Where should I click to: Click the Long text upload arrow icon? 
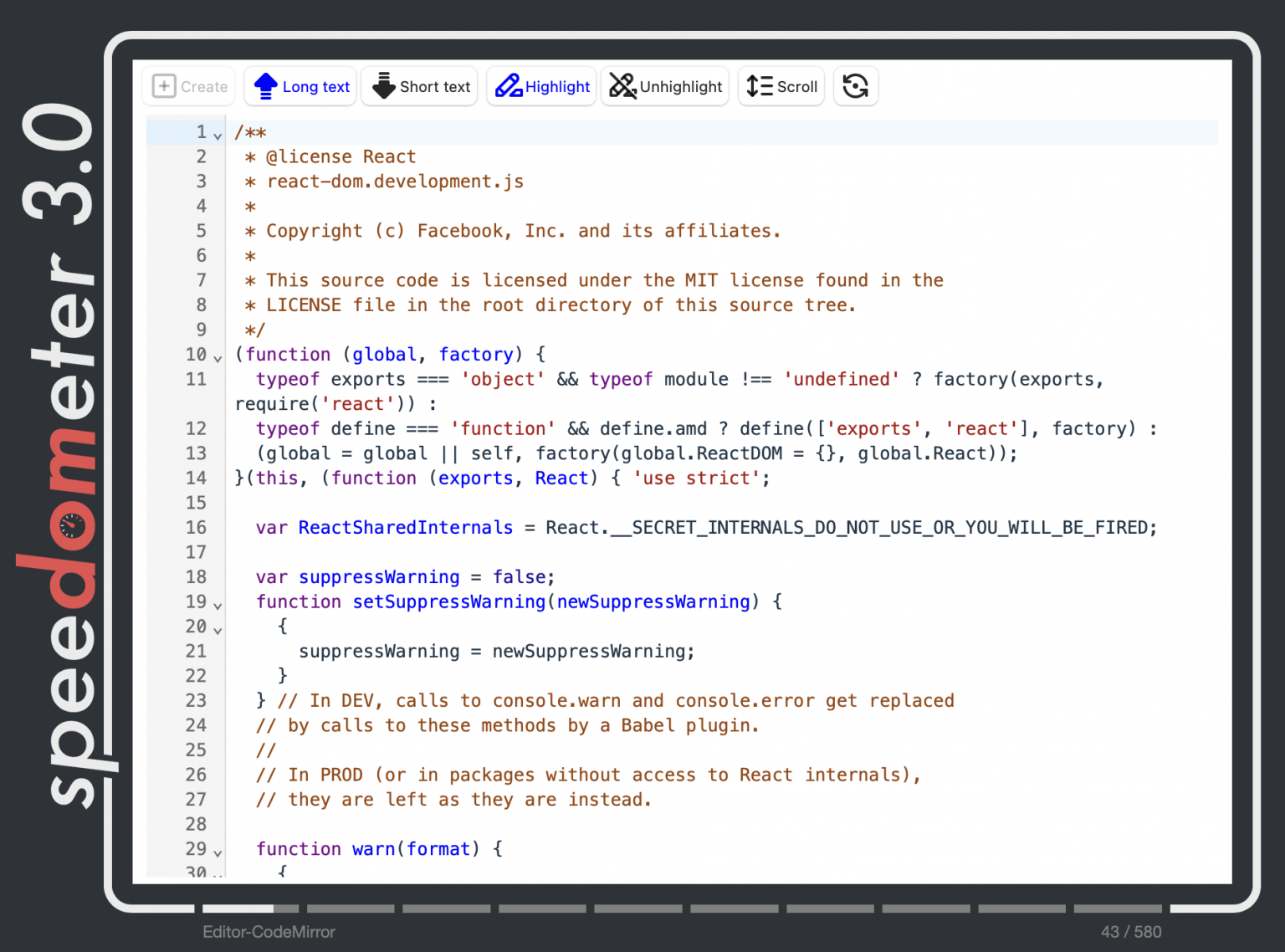click(265, 85)
